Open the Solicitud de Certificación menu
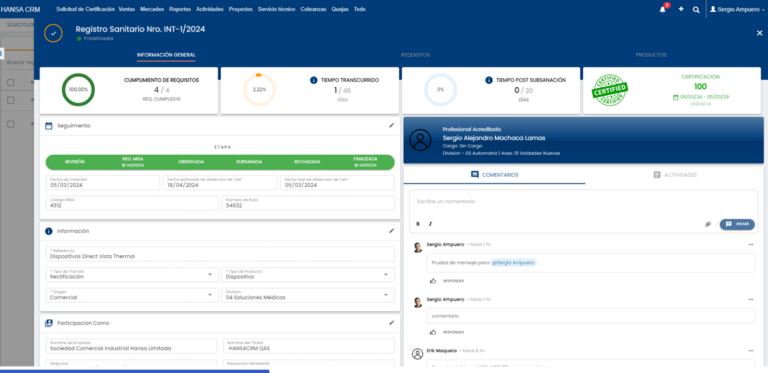Viewport: 768px width, 373px height. 86,9
